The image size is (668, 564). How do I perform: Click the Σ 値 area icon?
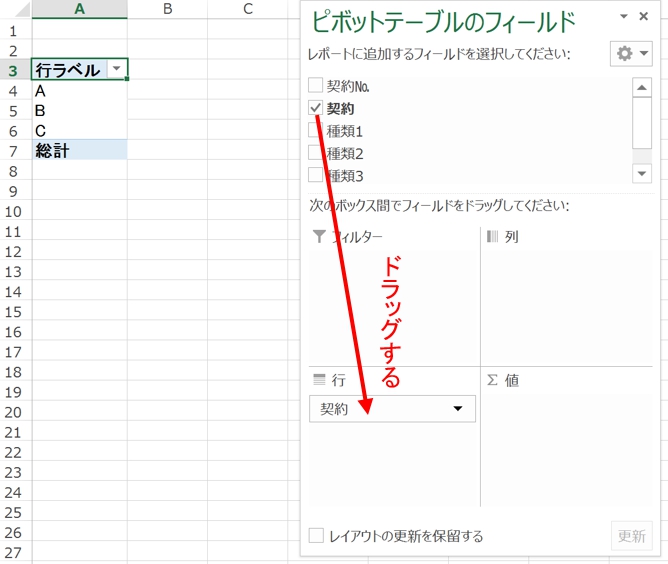tap(492, 380)
